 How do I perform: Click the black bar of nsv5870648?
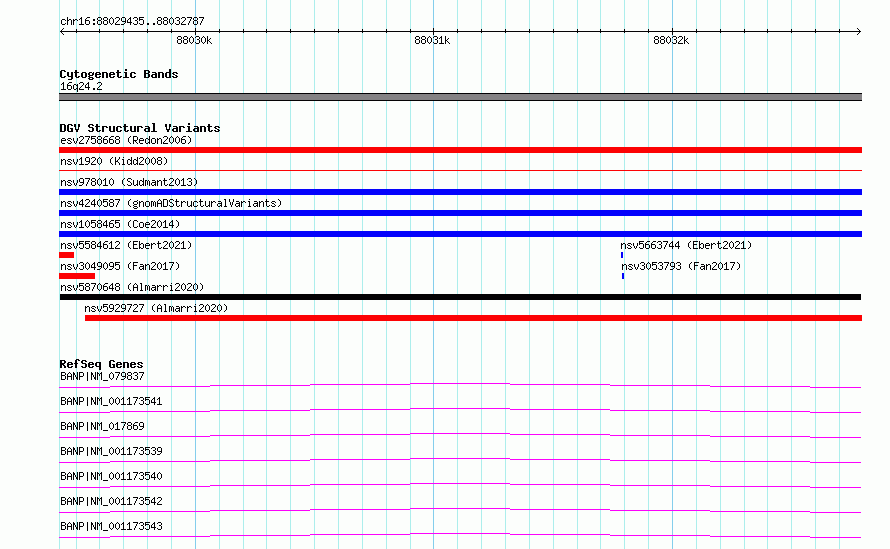click(x=460, y=297)
